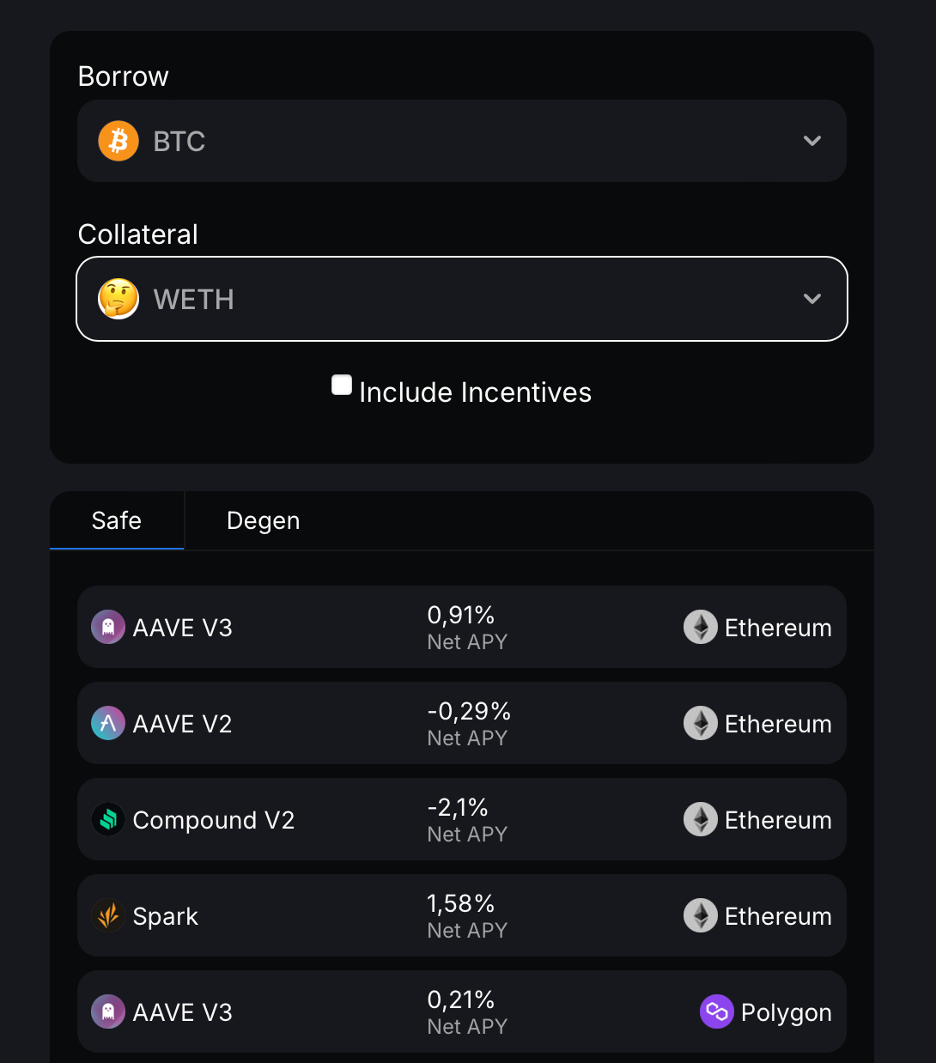Screen dimensions: 936x1064
Task: Click the purple Polygon network icon
Action: click(x=716, y=1012)
